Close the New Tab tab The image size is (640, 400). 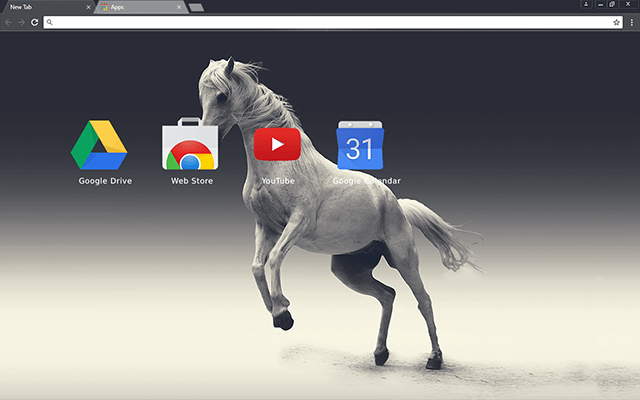[x=88, y=7]
